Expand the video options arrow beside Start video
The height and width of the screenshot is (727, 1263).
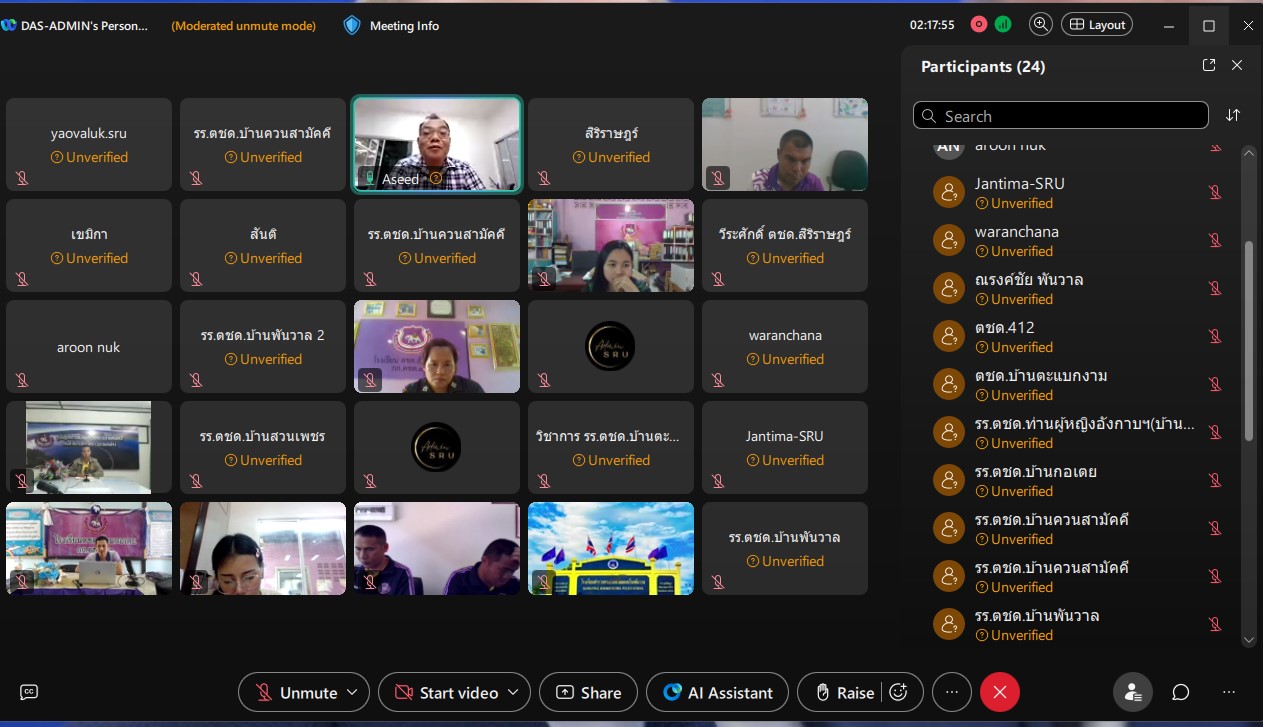point(513,692)
